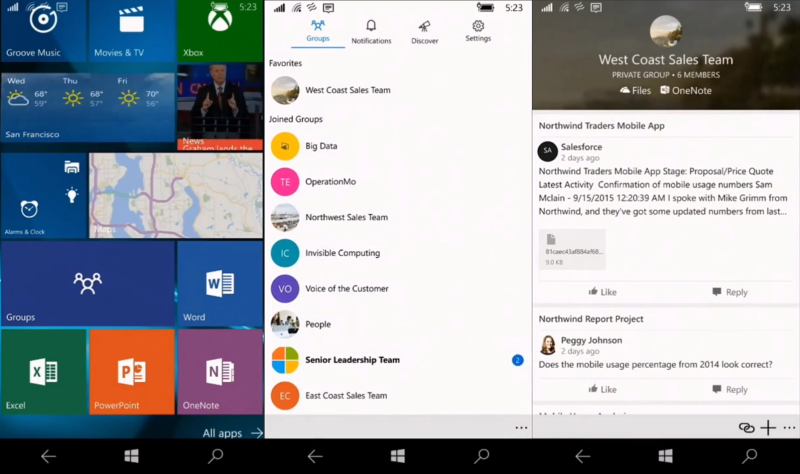Switch to the Groups tab
Screen dimensions: 800x474
(318, 32)
